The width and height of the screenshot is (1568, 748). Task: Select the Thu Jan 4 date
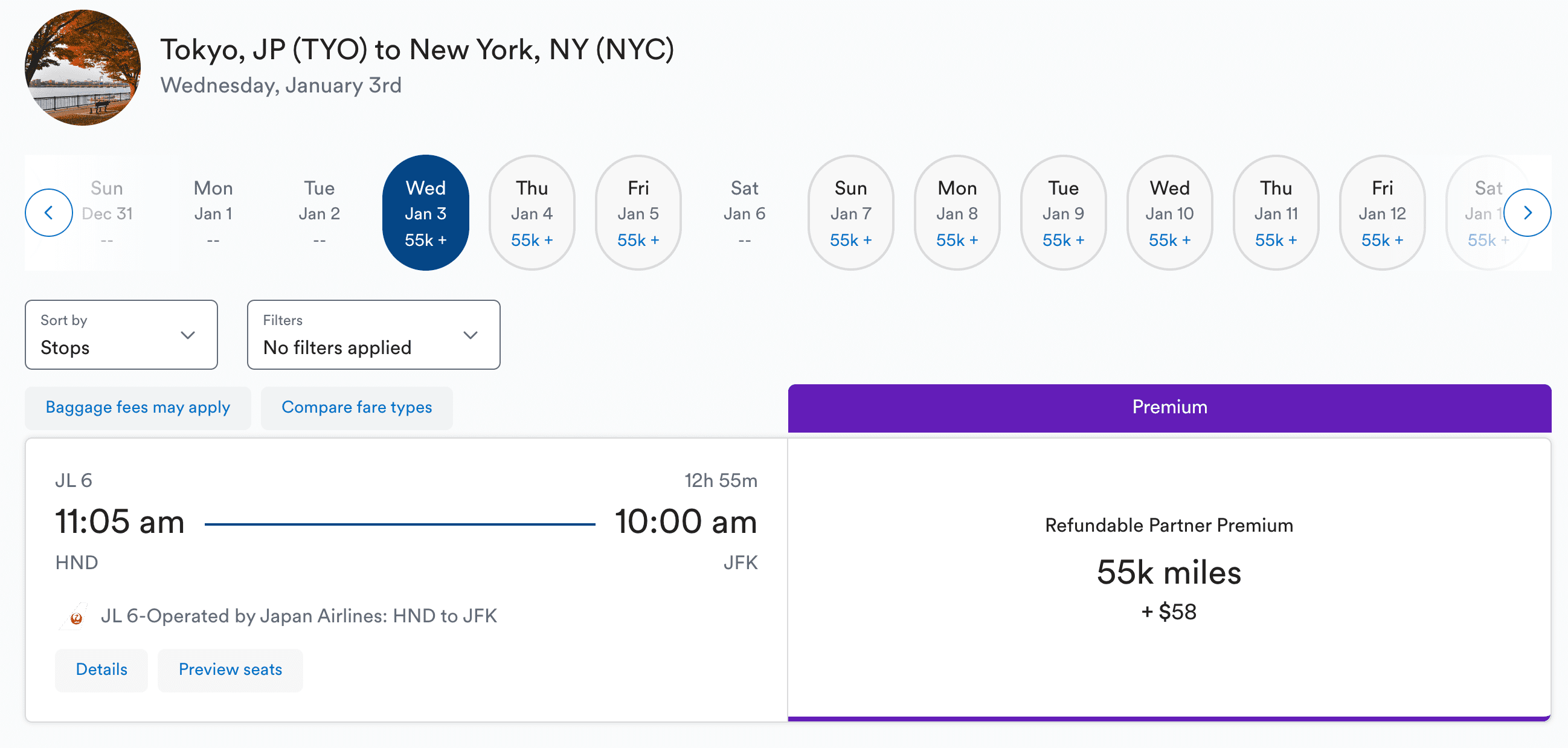click(532, 213)
